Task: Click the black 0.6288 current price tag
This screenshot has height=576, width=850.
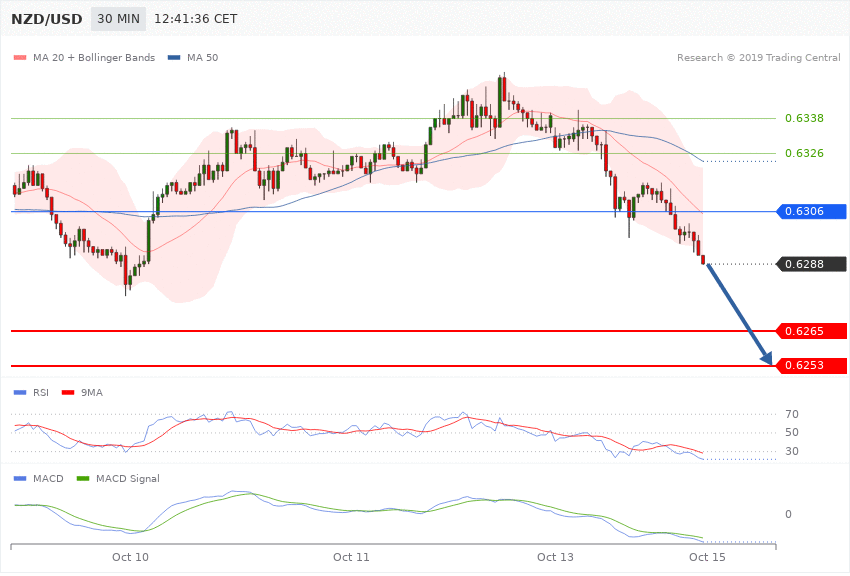Action: point(812,264)
